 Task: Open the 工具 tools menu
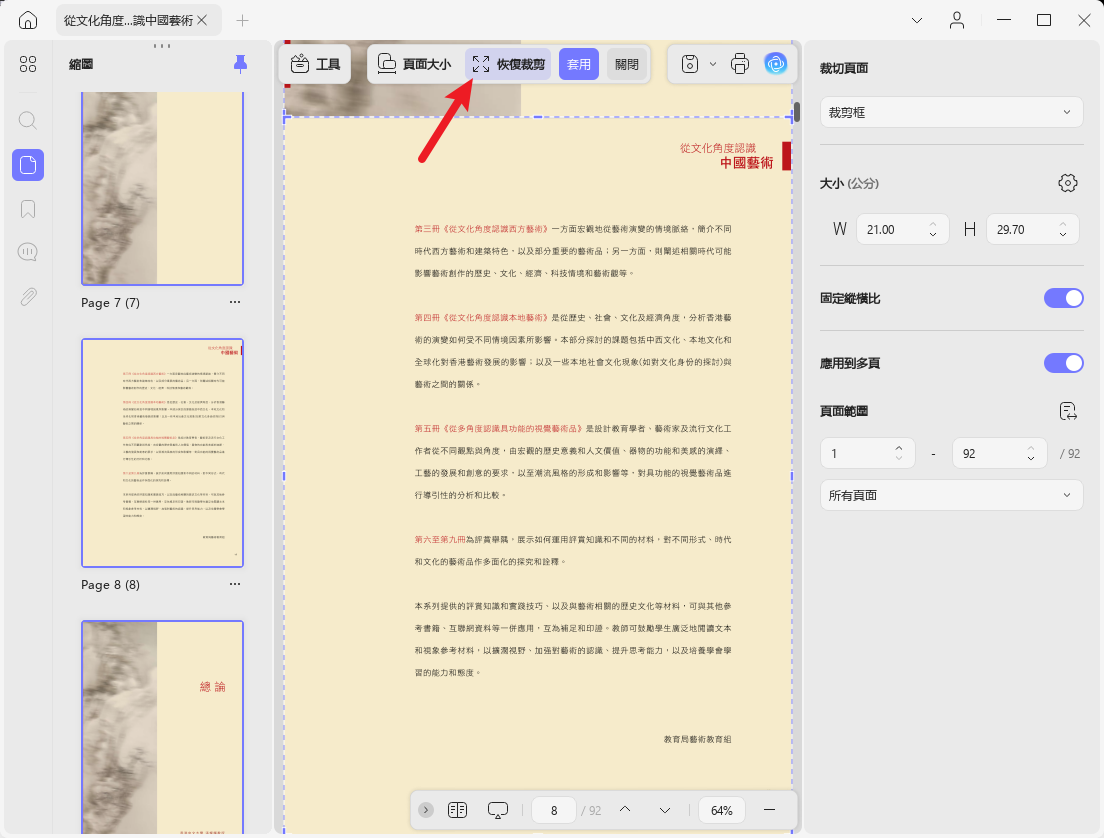point(315,64)
